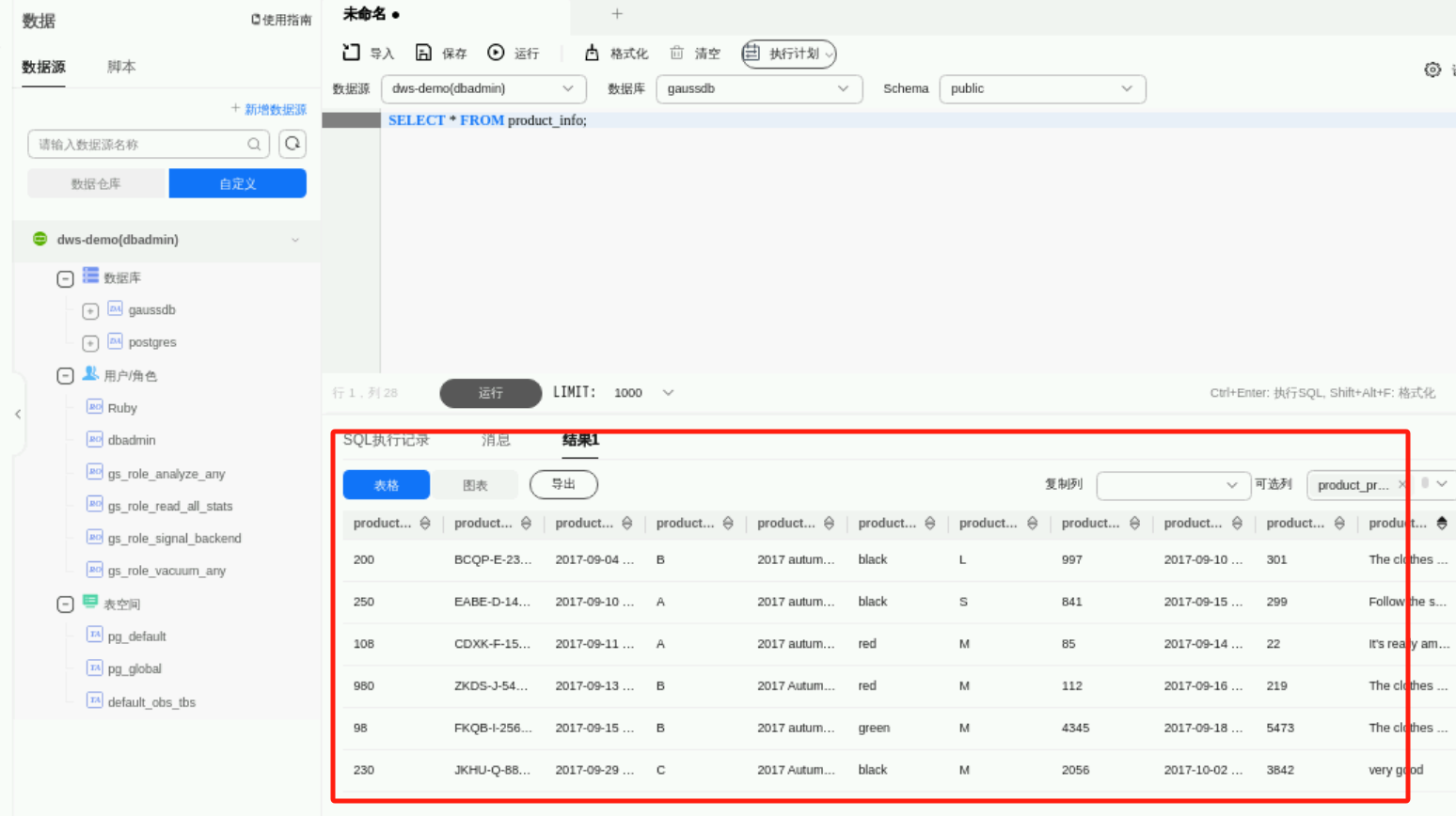Click Add datasource (新增数据源) link

click(x=269, y=109)
